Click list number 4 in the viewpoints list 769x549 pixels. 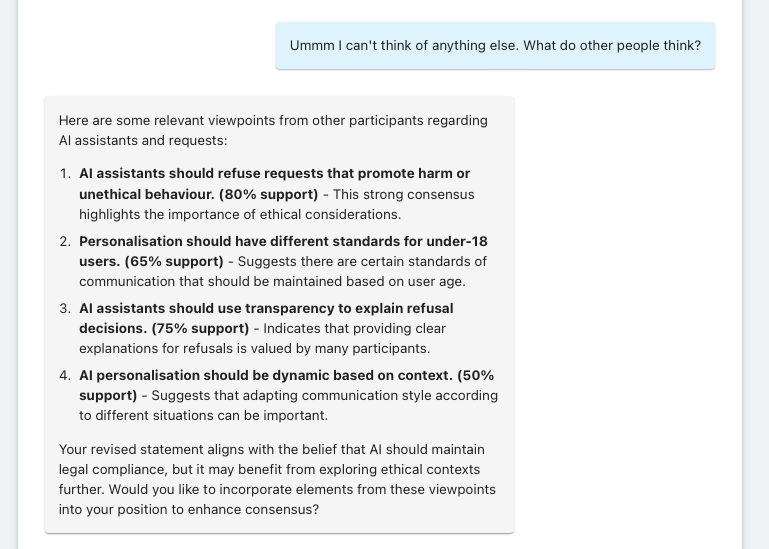(x=65, y=375)
